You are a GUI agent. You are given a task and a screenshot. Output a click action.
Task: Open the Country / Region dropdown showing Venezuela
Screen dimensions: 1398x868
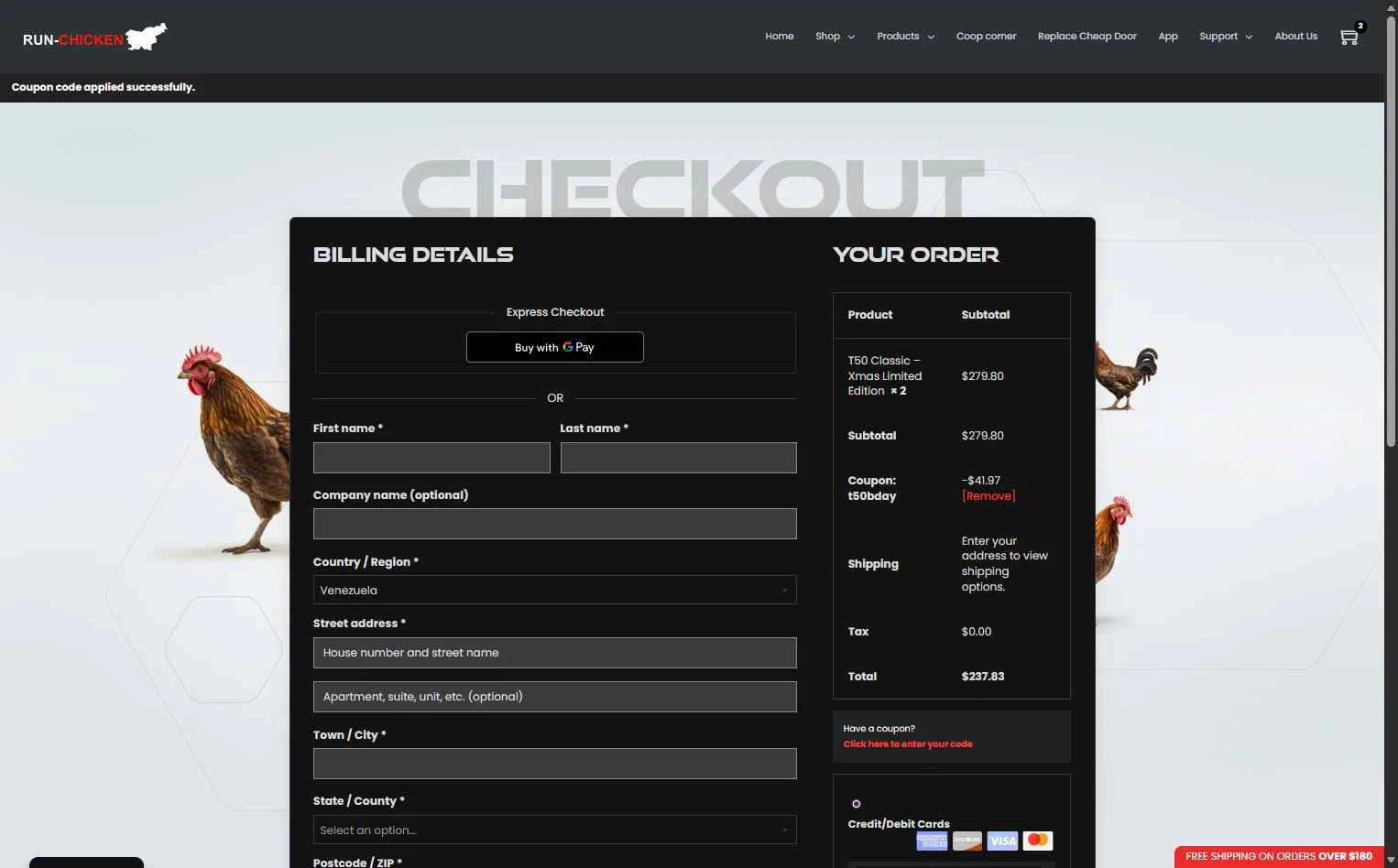point(555,590)
